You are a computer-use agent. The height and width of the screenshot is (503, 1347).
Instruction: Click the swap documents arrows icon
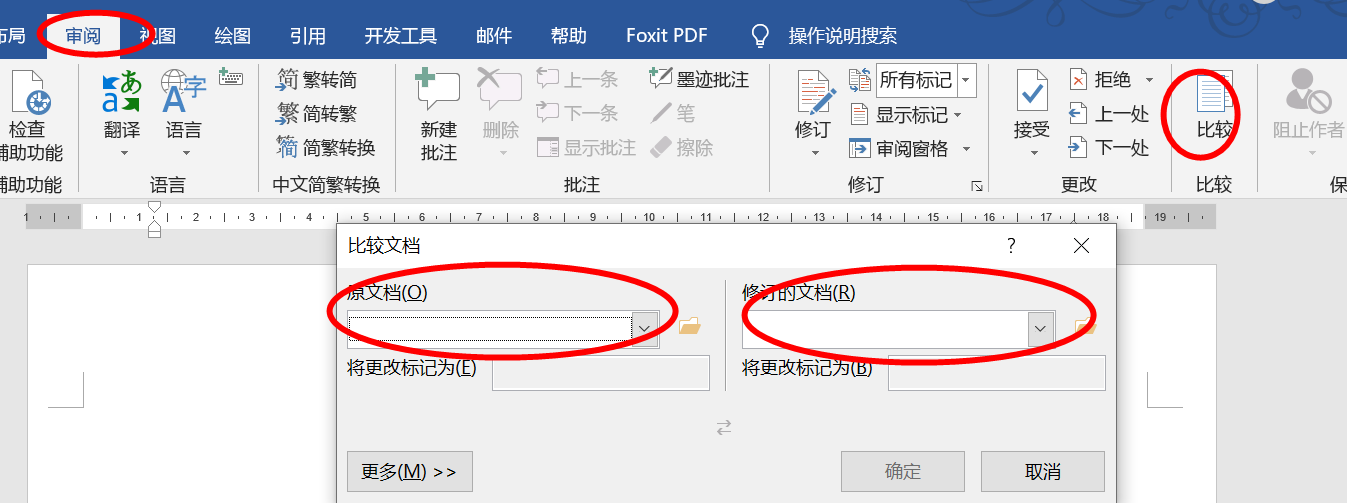click(724, 427)
